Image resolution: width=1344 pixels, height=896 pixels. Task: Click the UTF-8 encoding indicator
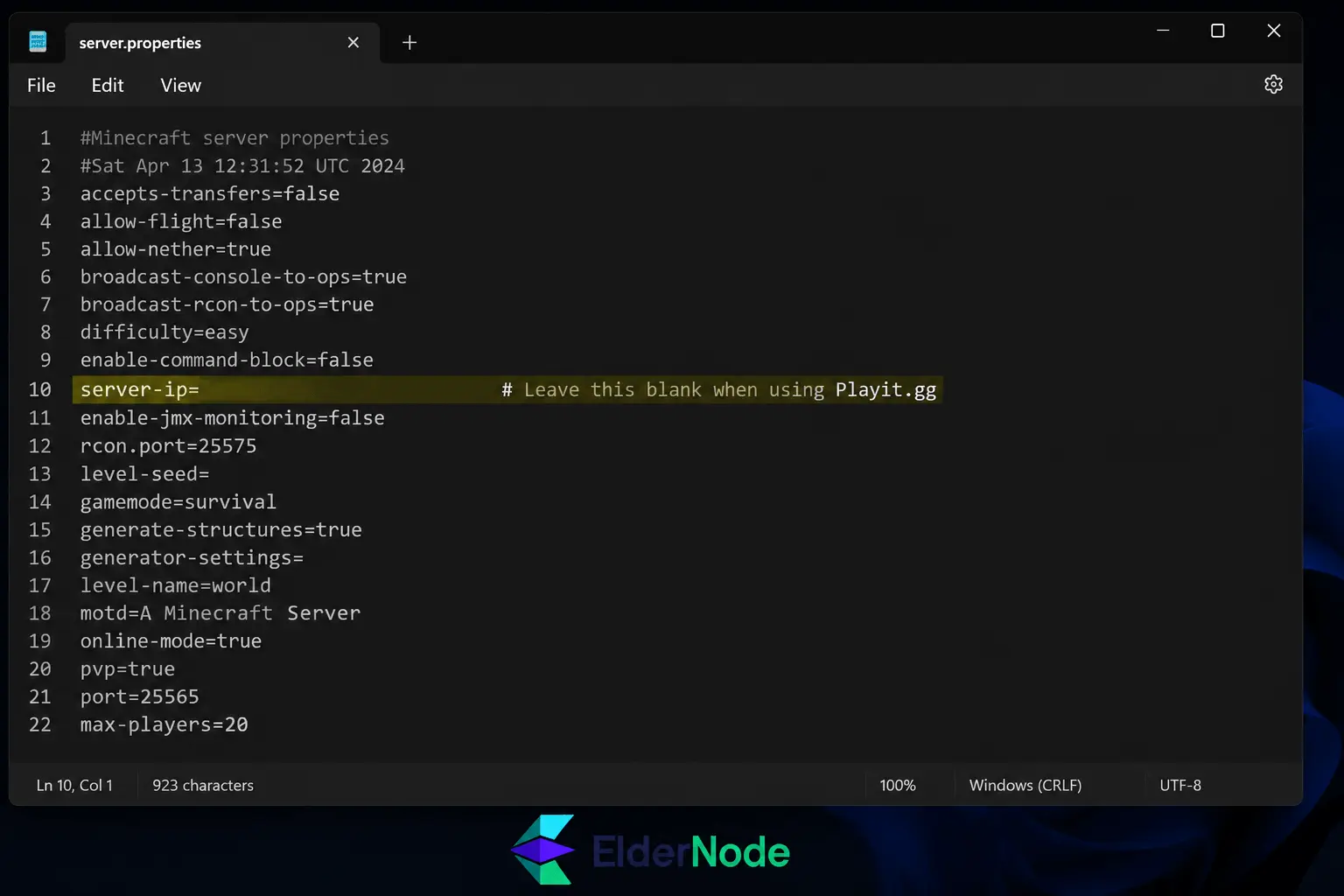pyautogui.click(x=1180, y=785)
